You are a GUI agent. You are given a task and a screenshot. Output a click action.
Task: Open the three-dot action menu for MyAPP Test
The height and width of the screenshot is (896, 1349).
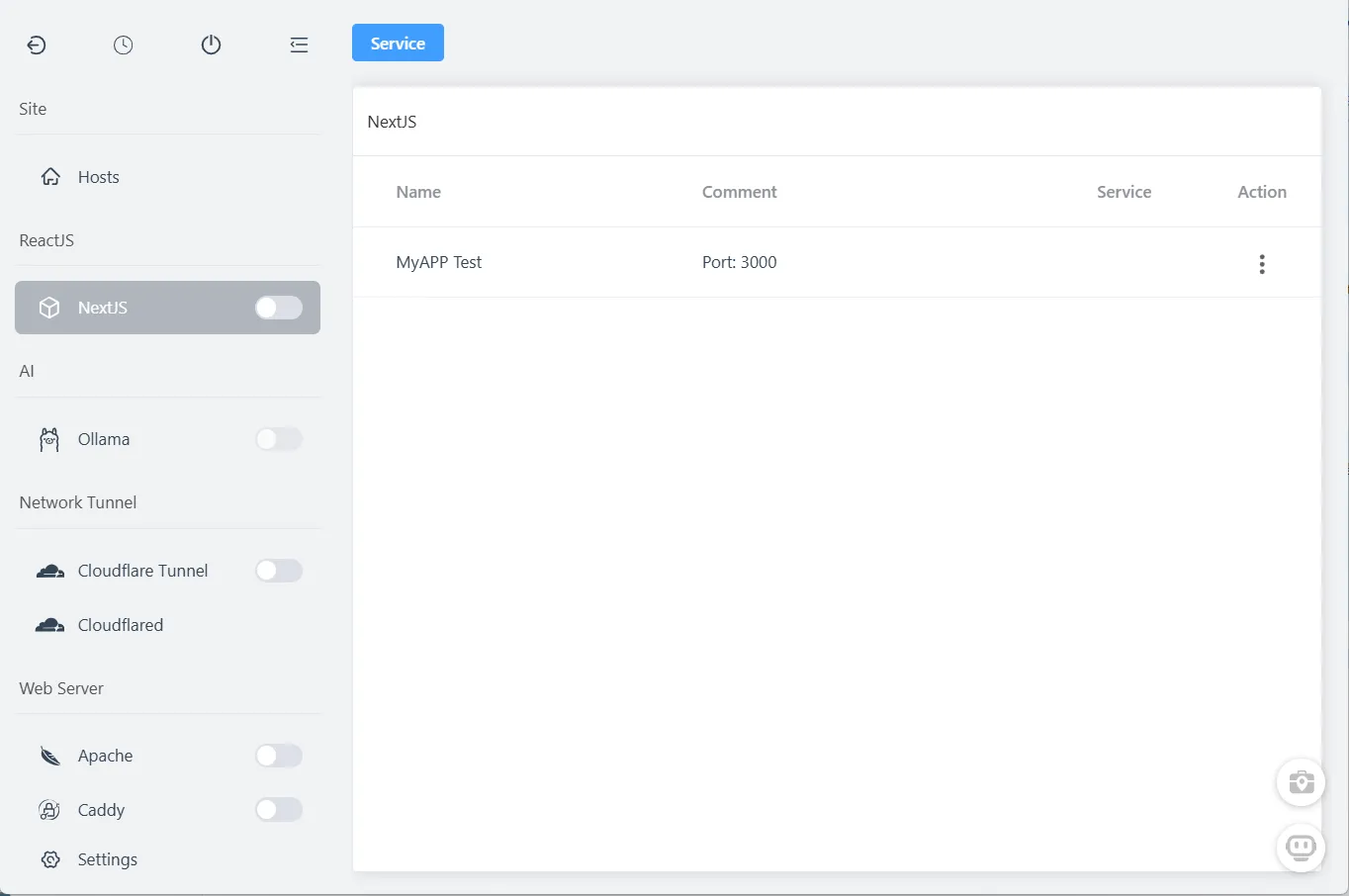(x=1262, y=264)
